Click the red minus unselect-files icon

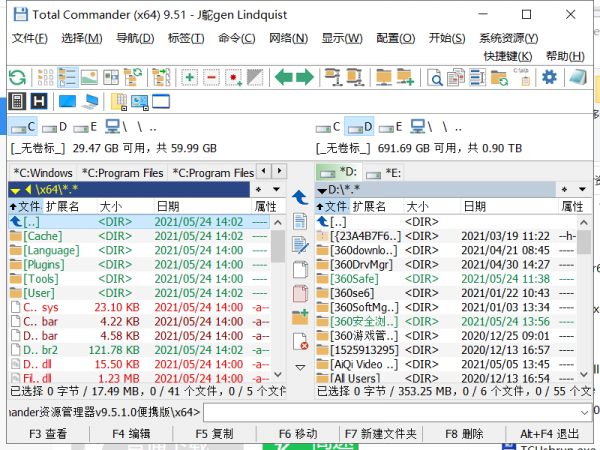click(x=211, y=77)
